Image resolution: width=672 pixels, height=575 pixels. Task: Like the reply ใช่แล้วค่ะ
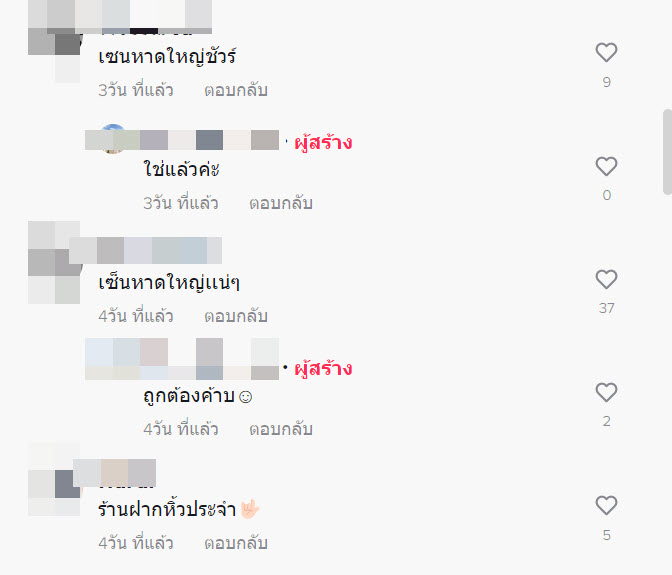click(x=606, y=166)
